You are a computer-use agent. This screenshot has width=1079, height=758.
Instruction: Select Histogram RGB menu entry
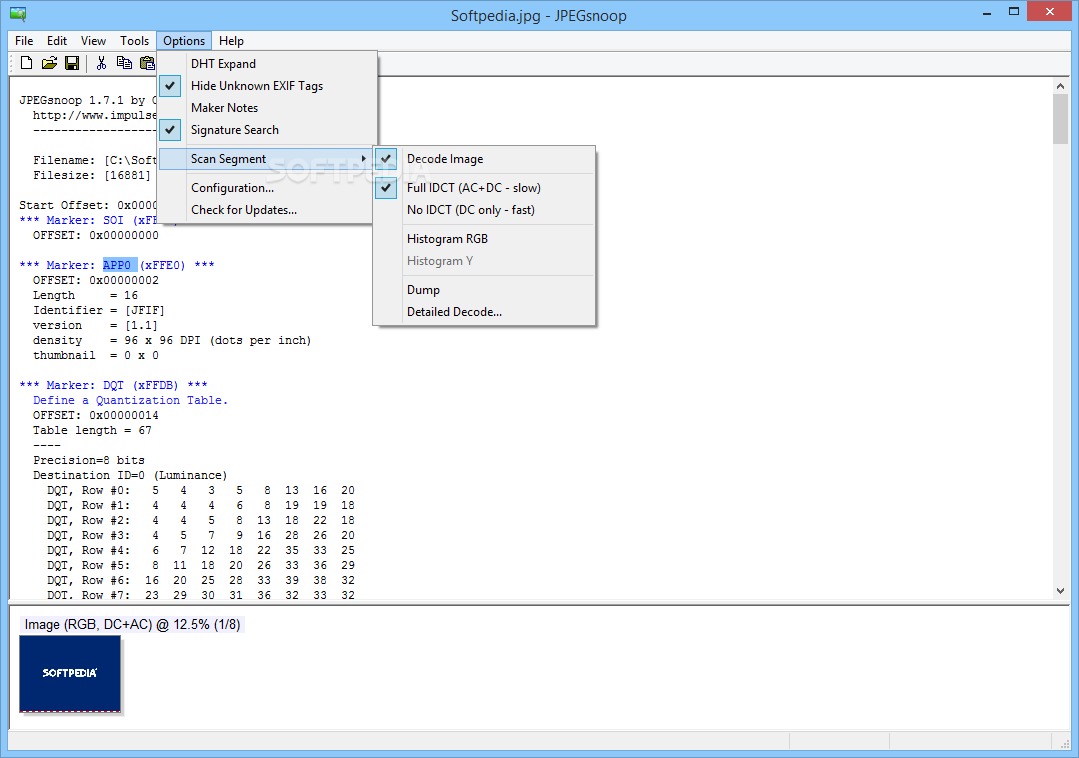484,239
